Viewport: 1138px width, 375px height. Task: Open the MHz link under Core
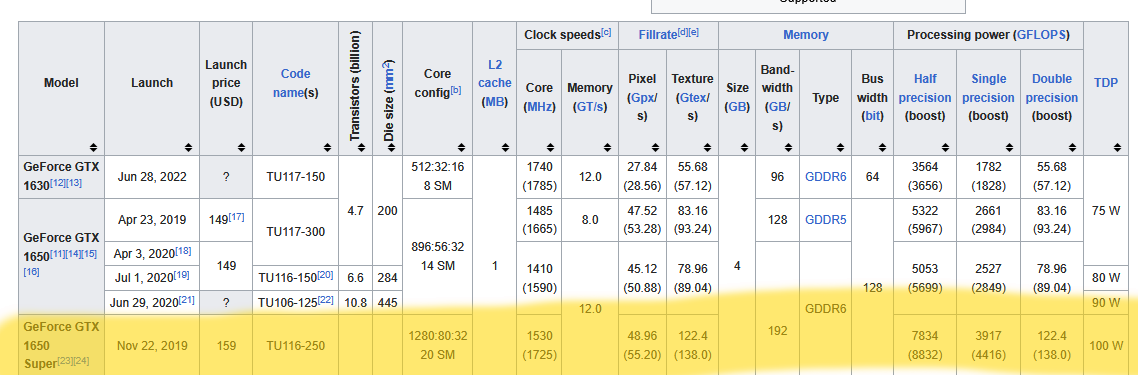click(x=539, y=107)
